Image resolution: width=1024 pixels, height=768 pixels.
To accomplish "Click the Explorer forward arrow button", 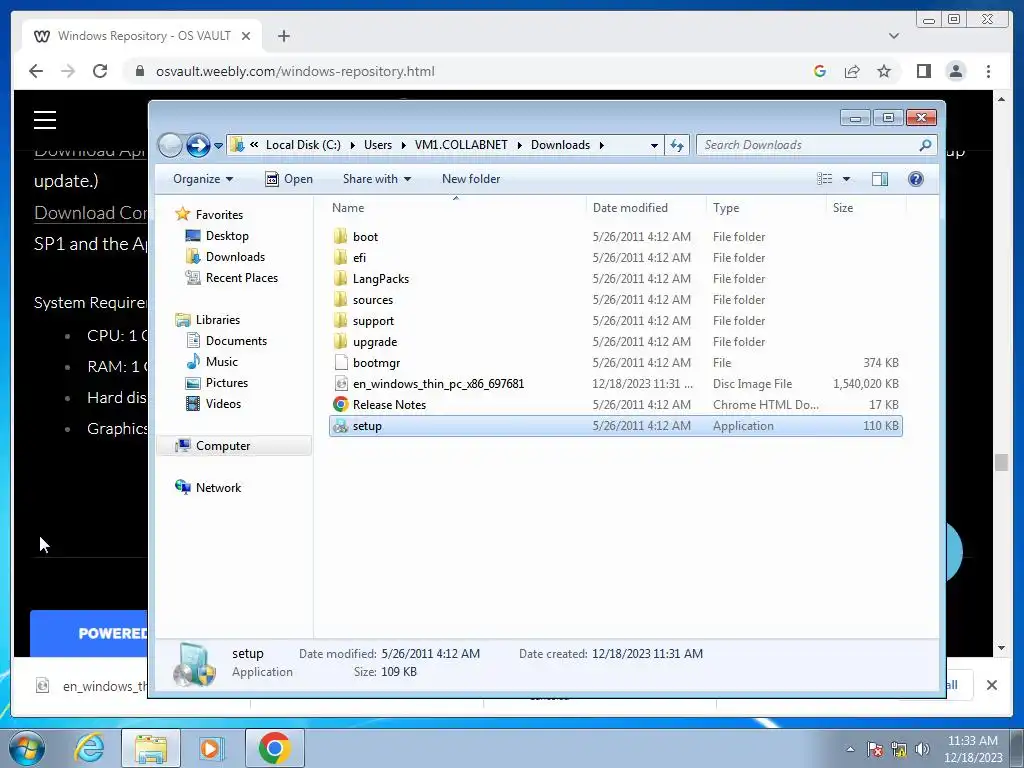I will [x=198, y=145].
